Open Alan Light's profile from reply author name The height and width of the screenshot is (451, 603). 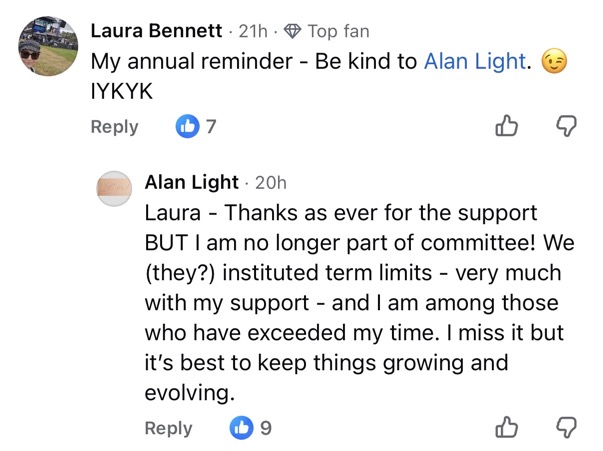click(x=192, y=182)
